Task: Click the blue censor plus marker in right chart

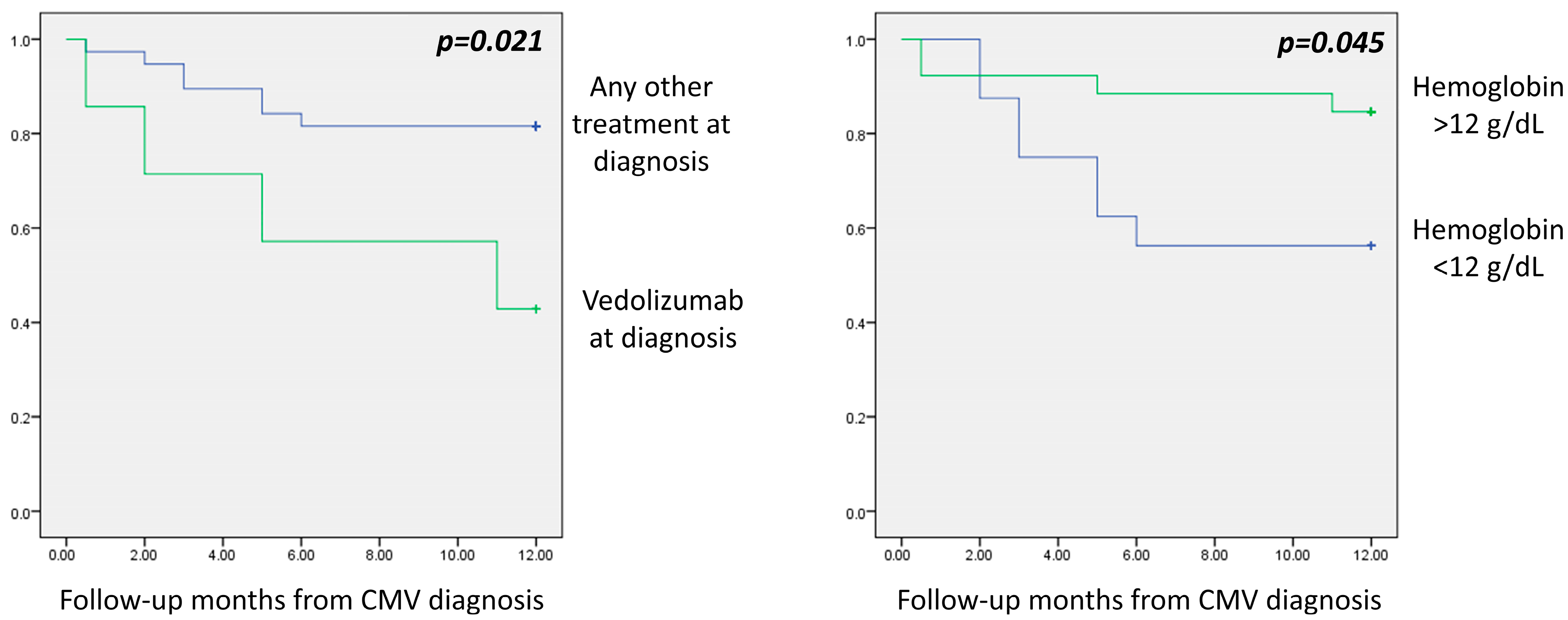Action: [x=1371, y=246]
